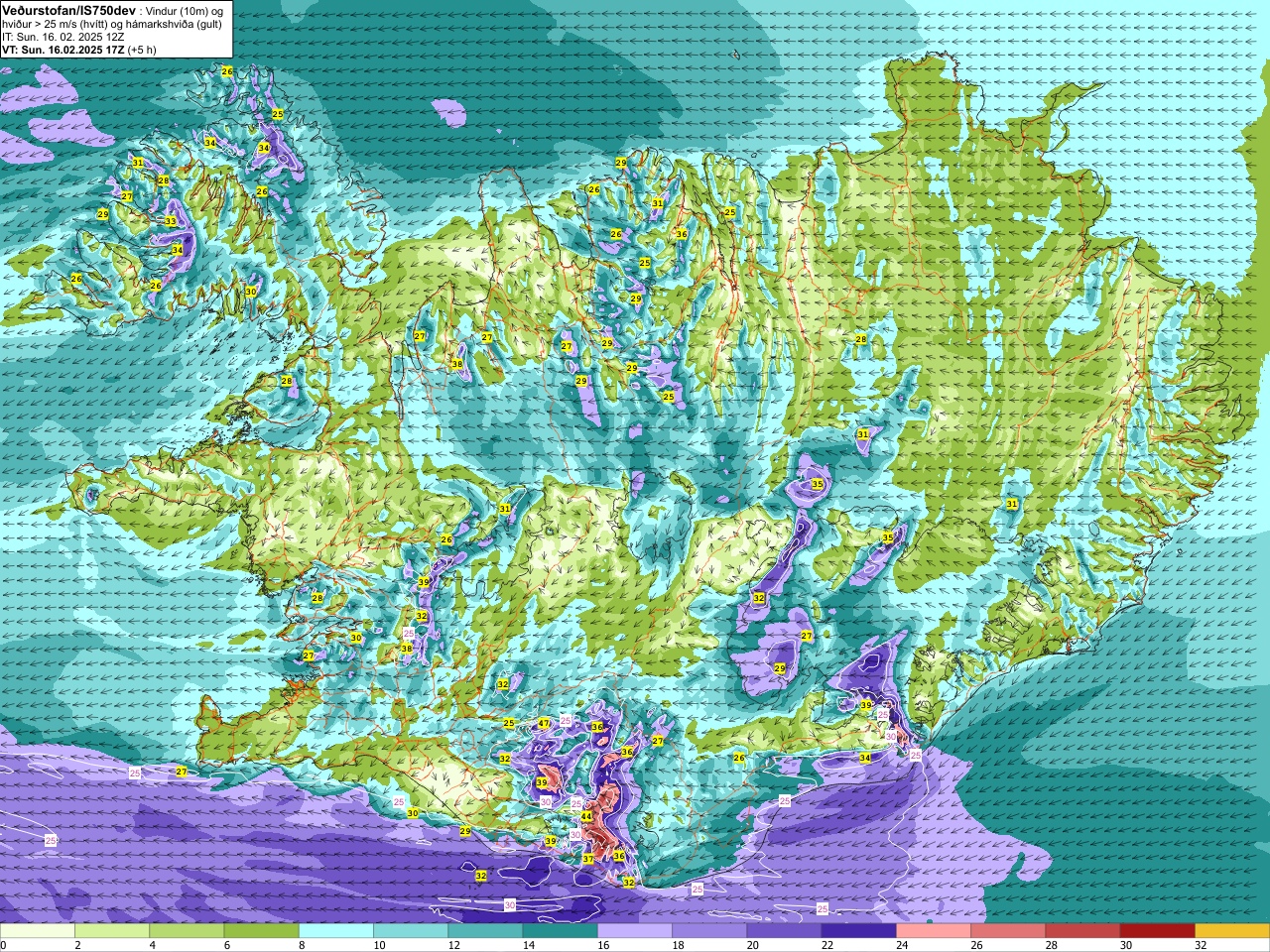Click the legend scale tick label 12
This screenshot has height=952, width=1270.
[x=453, y=945]
